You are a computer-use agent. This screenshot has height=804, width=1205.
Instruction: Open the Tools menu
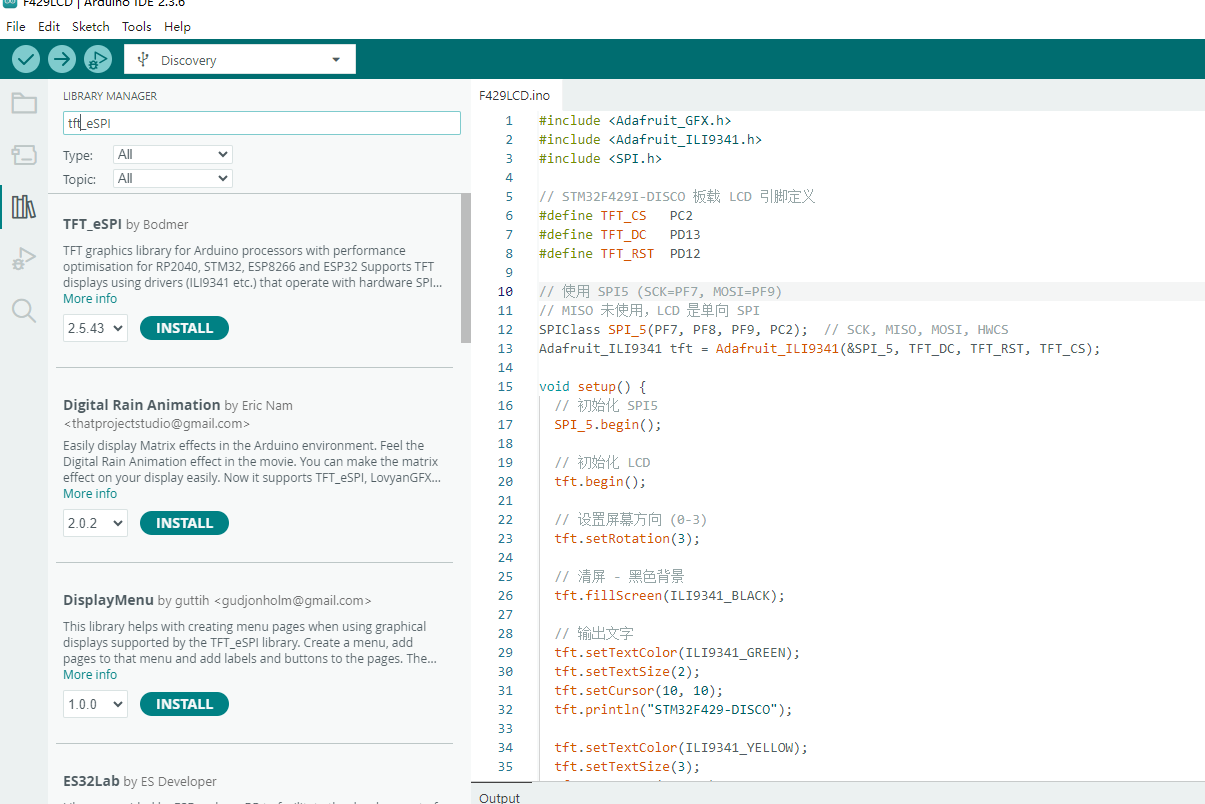click(137, 27)
